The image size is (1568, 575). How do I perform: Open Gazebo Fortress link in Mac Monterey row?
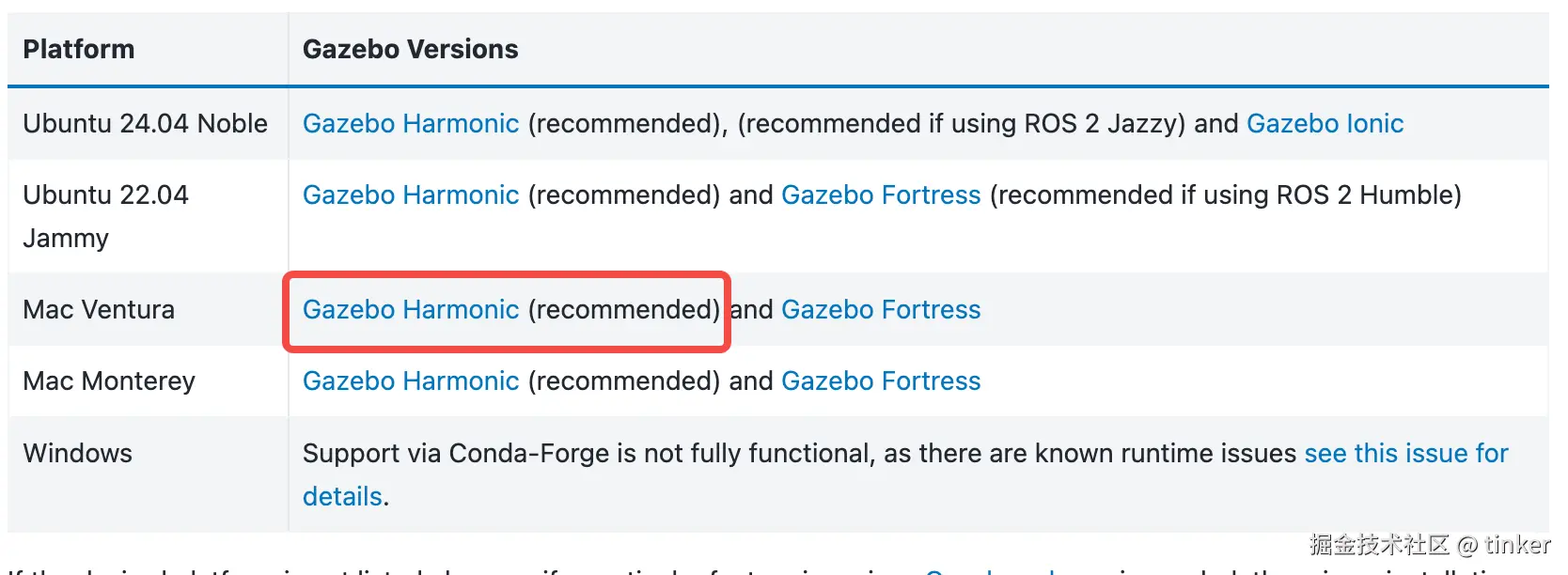click(x=881, y=381)
